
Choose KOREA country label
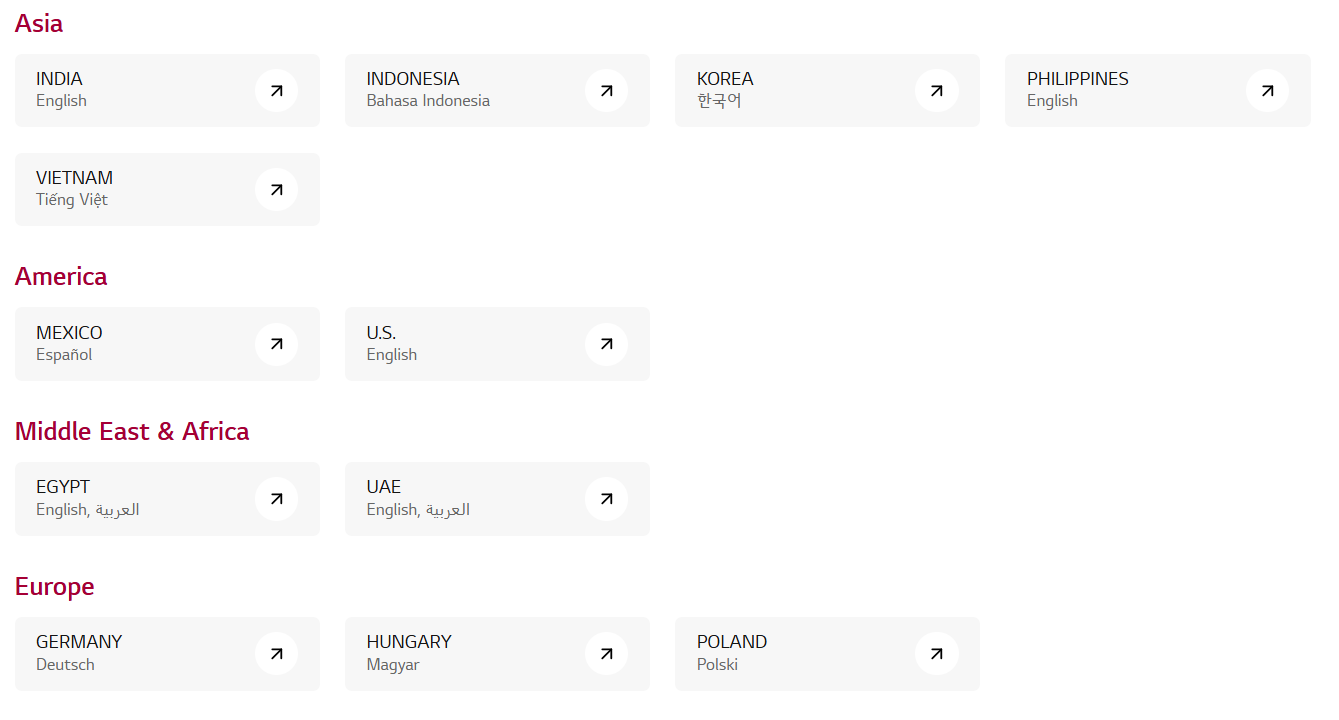[x=725, y=79]
